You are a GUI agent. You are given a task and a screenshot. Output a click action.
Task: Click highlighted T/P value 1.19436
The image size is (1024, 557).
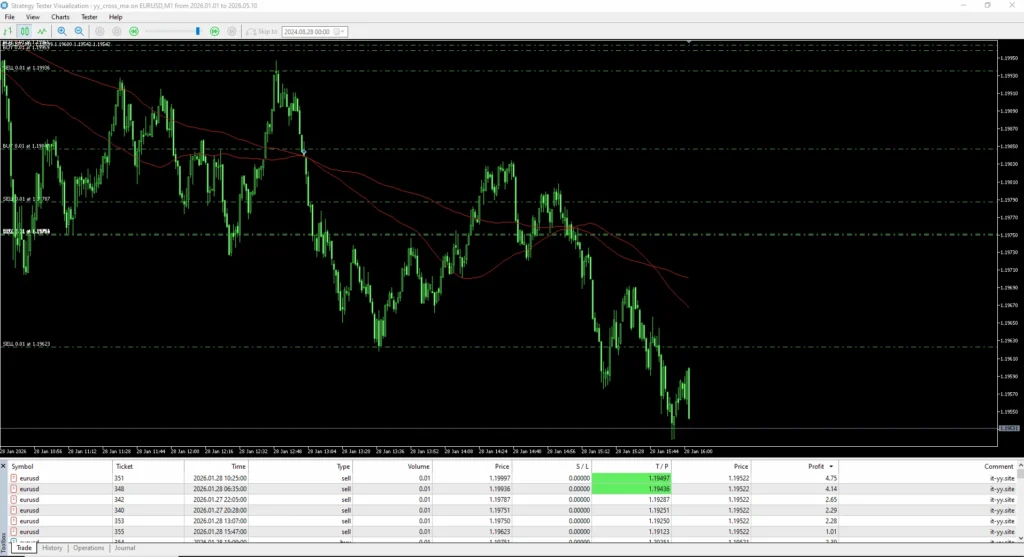pyautogui.click(x=632, y=488)
